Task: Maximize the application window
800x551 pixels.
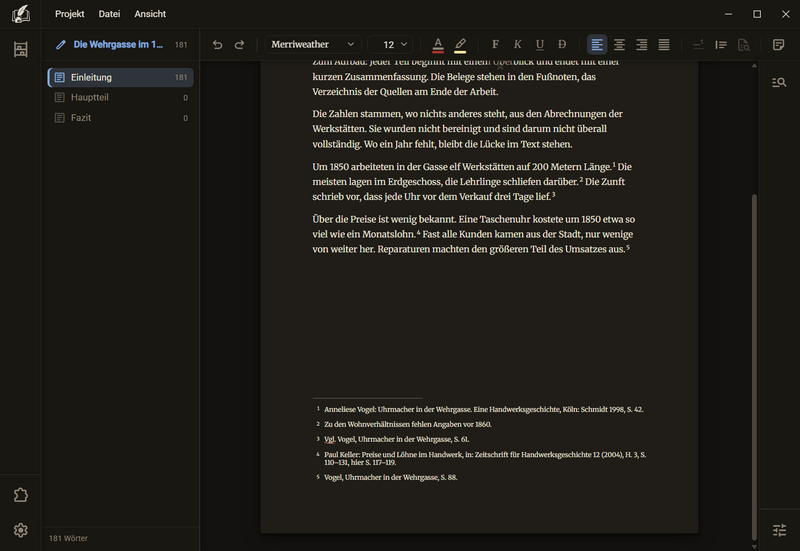Action: [x=757, y=14]
